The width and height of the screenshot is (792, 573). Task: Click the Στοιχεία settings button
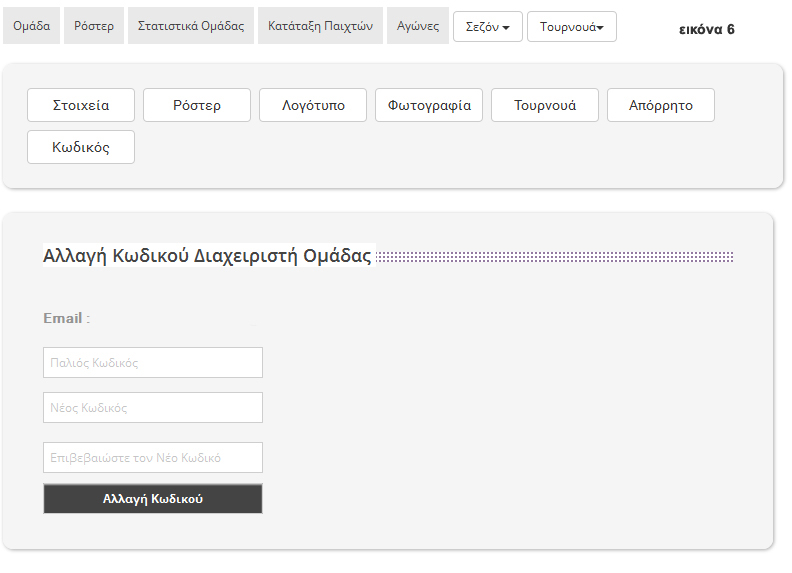[x=81, y=105]
